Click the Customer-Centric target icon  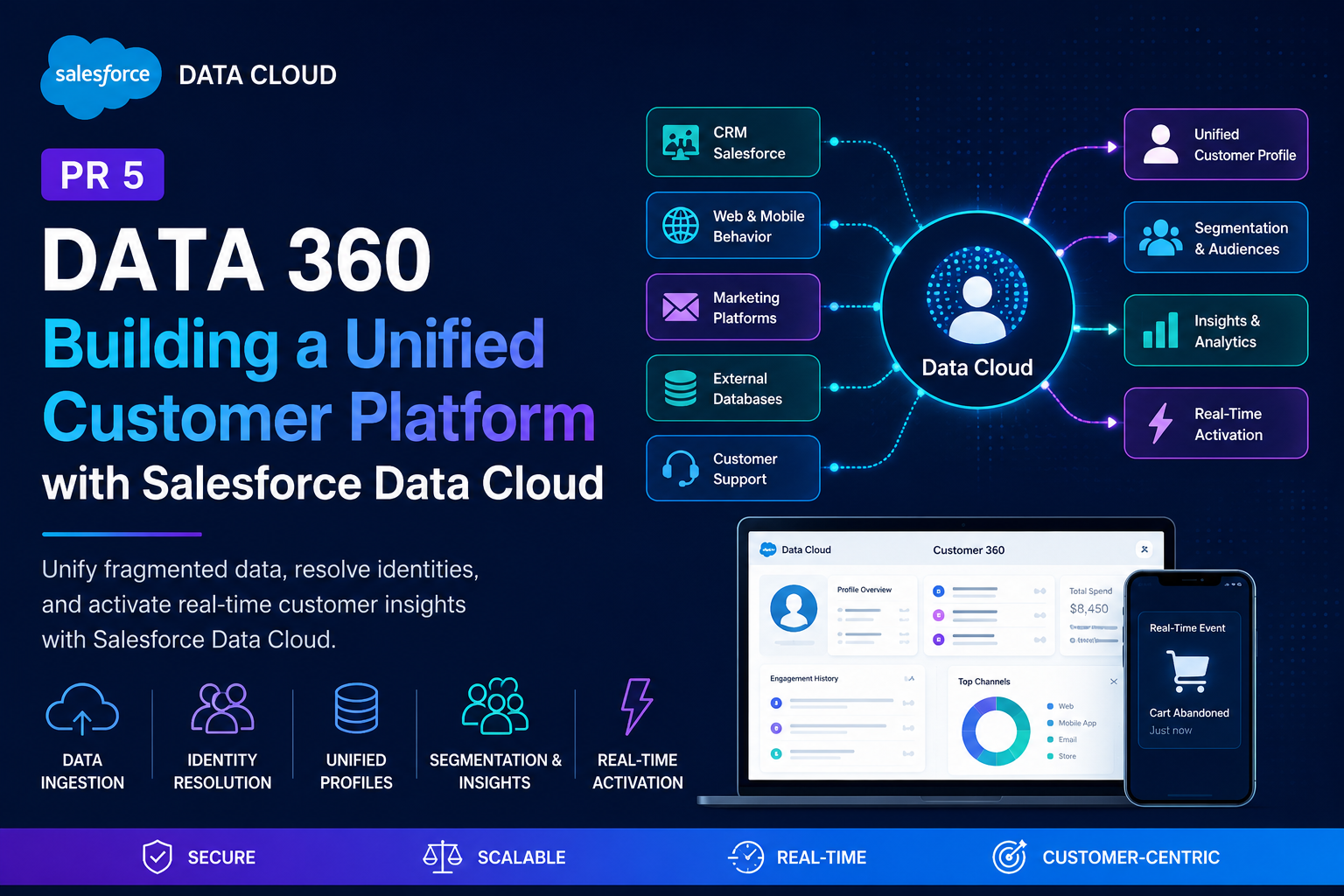tap(1009, 857)
